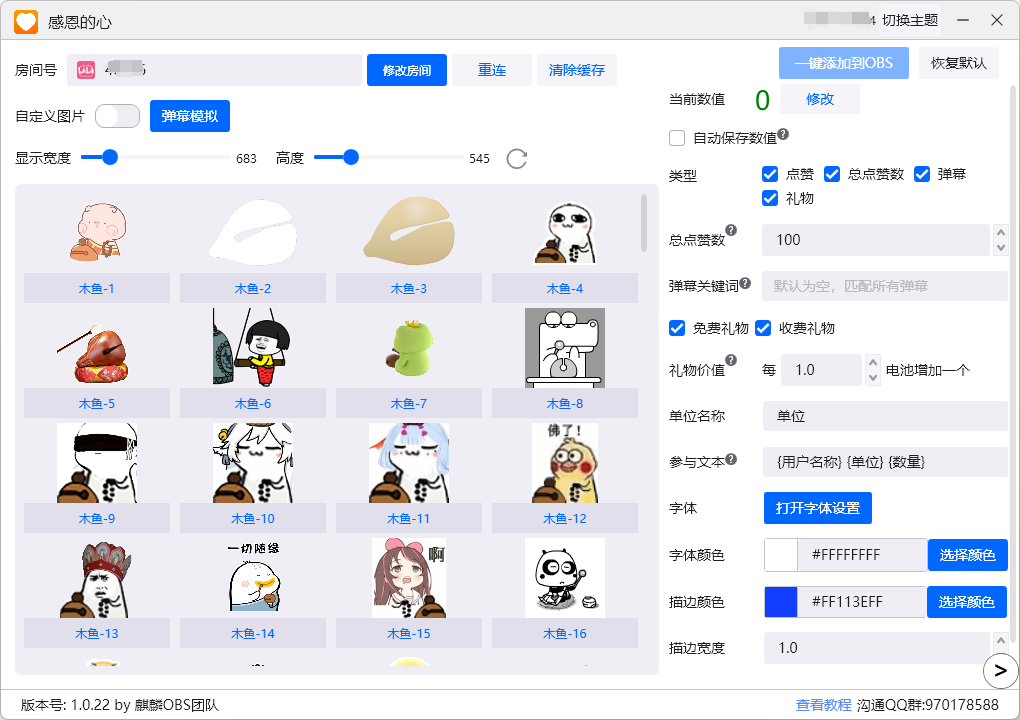The image size is (1020, 720).
Task: Select the 木鱼-1 baby monk image
Action: pos(97,232)
